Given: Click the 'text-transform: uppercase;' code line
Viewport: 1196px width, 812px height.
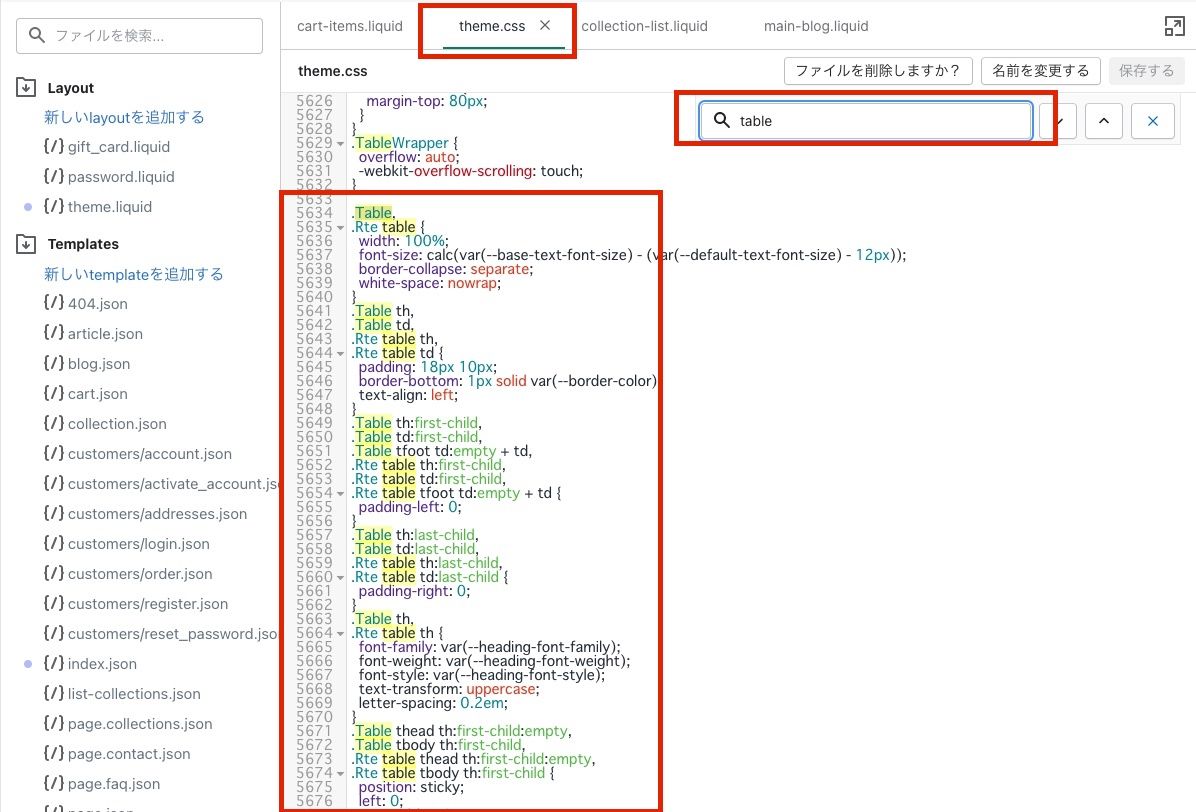Looking at the screenshot, I should 448,689.
